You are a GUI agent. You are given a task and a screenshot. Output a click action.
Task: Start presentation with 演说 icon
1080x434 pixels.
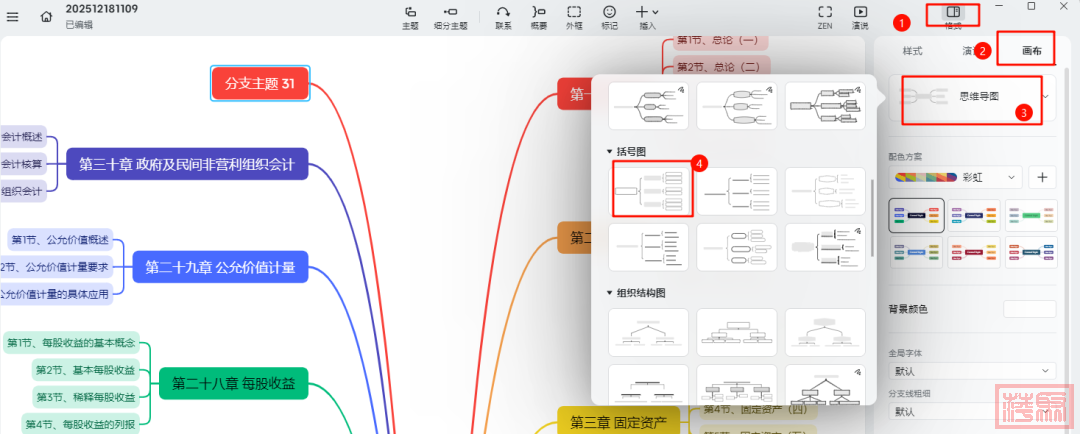coord(860,15)
